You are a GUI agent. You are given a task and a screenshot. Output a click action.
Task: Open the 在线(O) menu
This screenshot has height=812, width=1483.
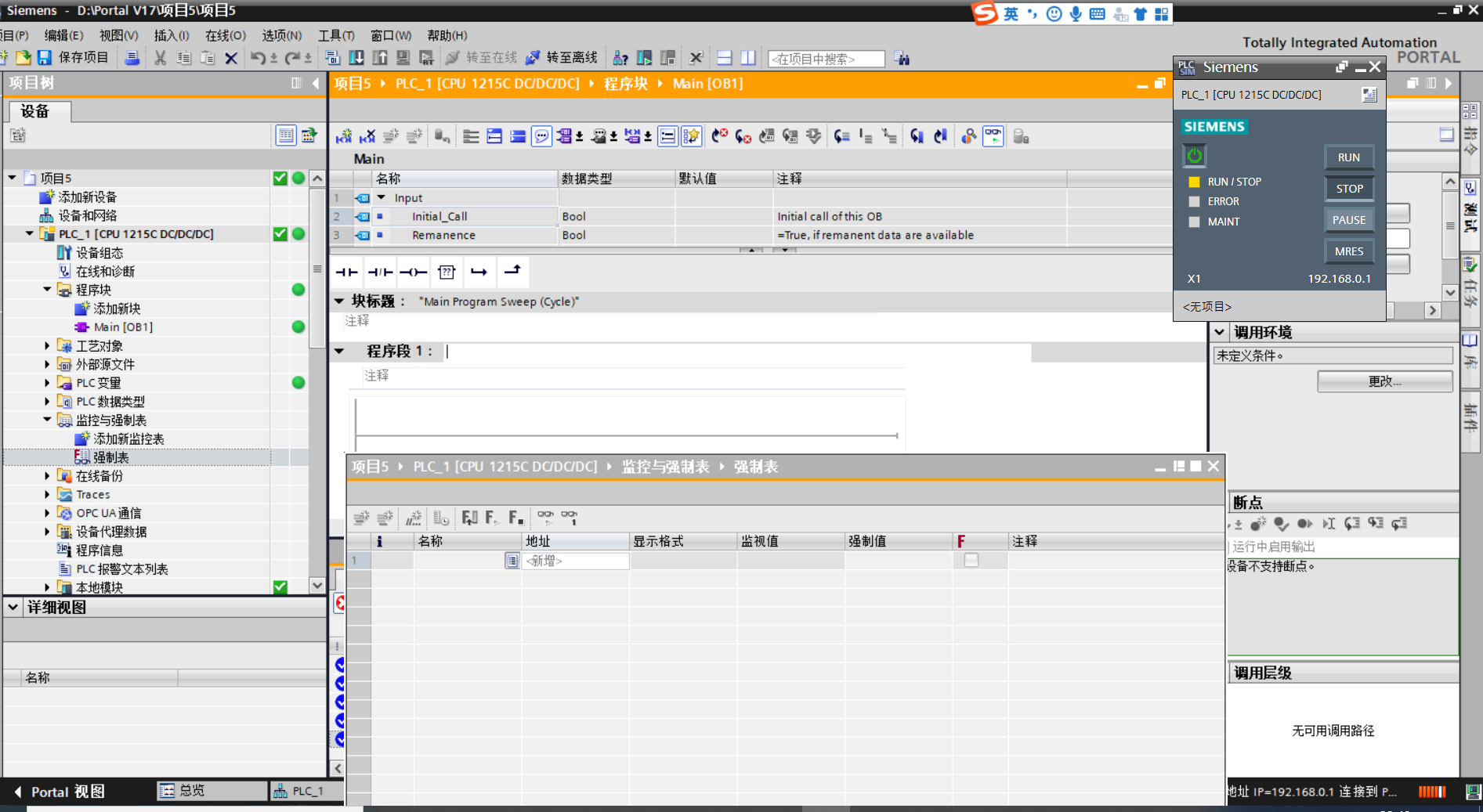coord(226,35)
